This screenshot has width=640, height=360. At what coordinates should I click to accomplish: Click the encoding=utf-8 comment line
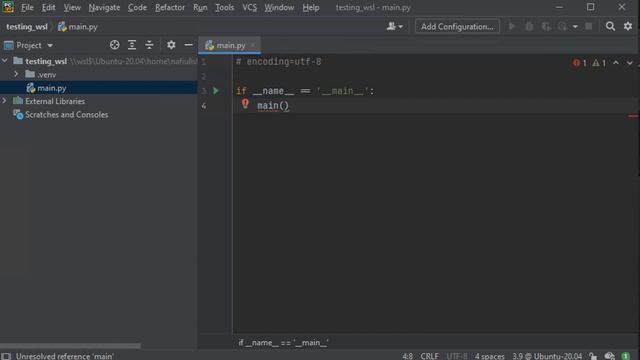(278, 62)
